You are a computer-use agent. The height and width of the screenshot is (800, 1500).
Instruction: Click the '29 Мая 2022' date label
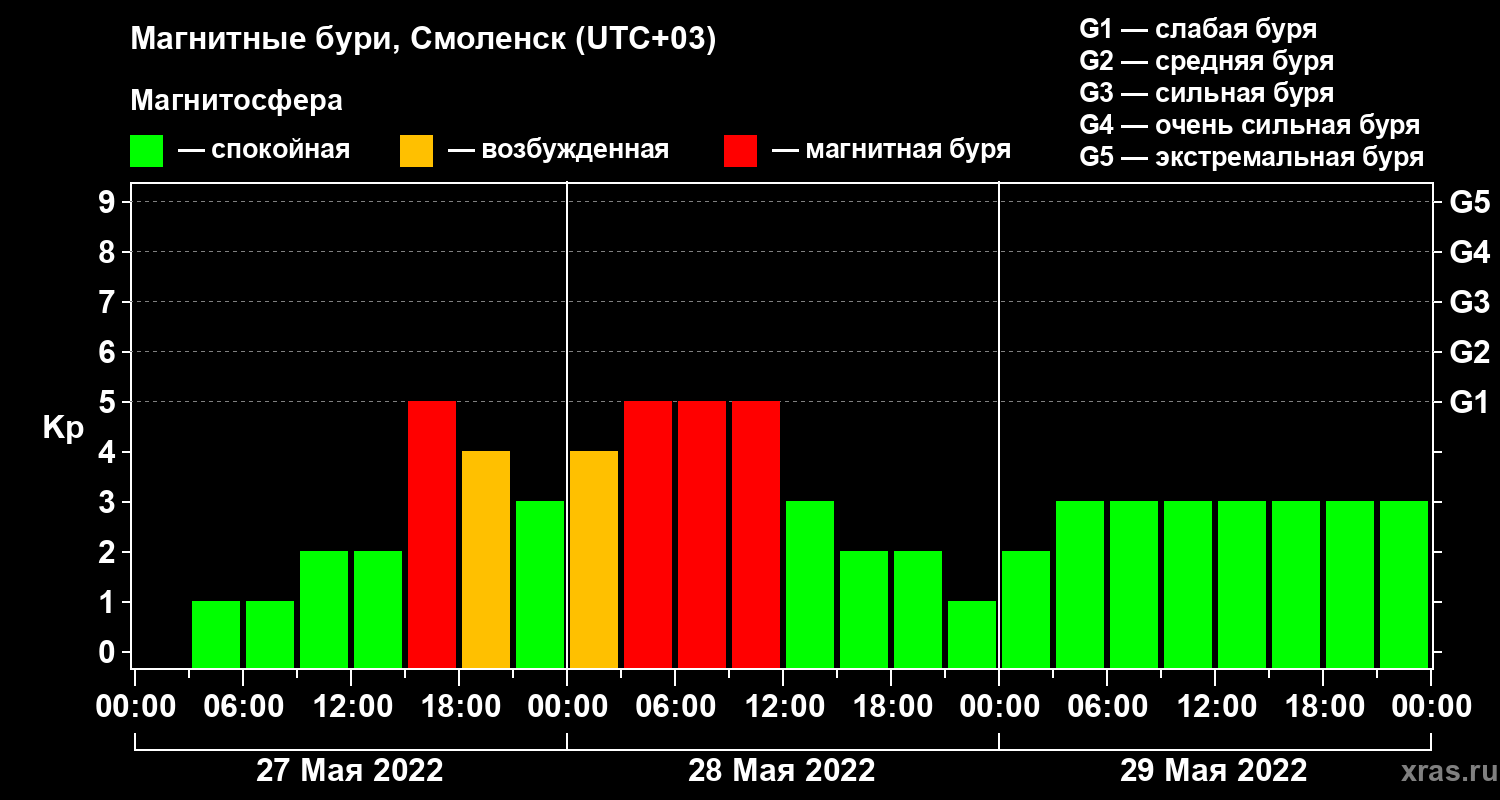[1213, 770]
